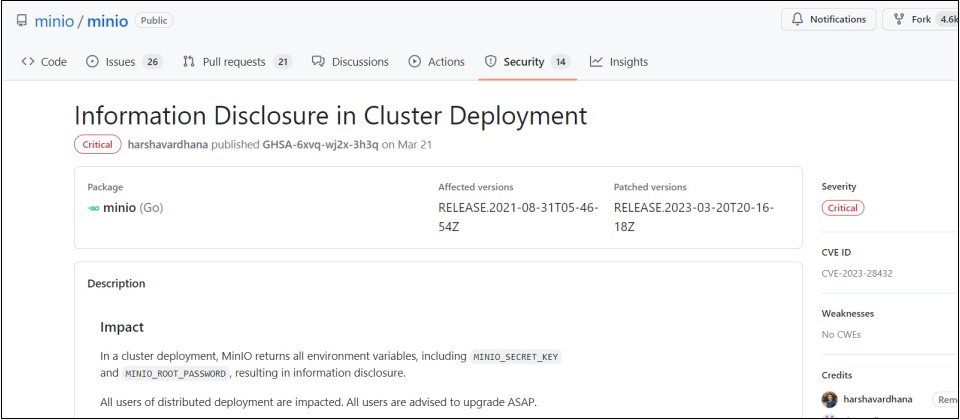Click the Issues count 26 badge
Viewport: 960px width, 420px height.
tap(152, 62)
